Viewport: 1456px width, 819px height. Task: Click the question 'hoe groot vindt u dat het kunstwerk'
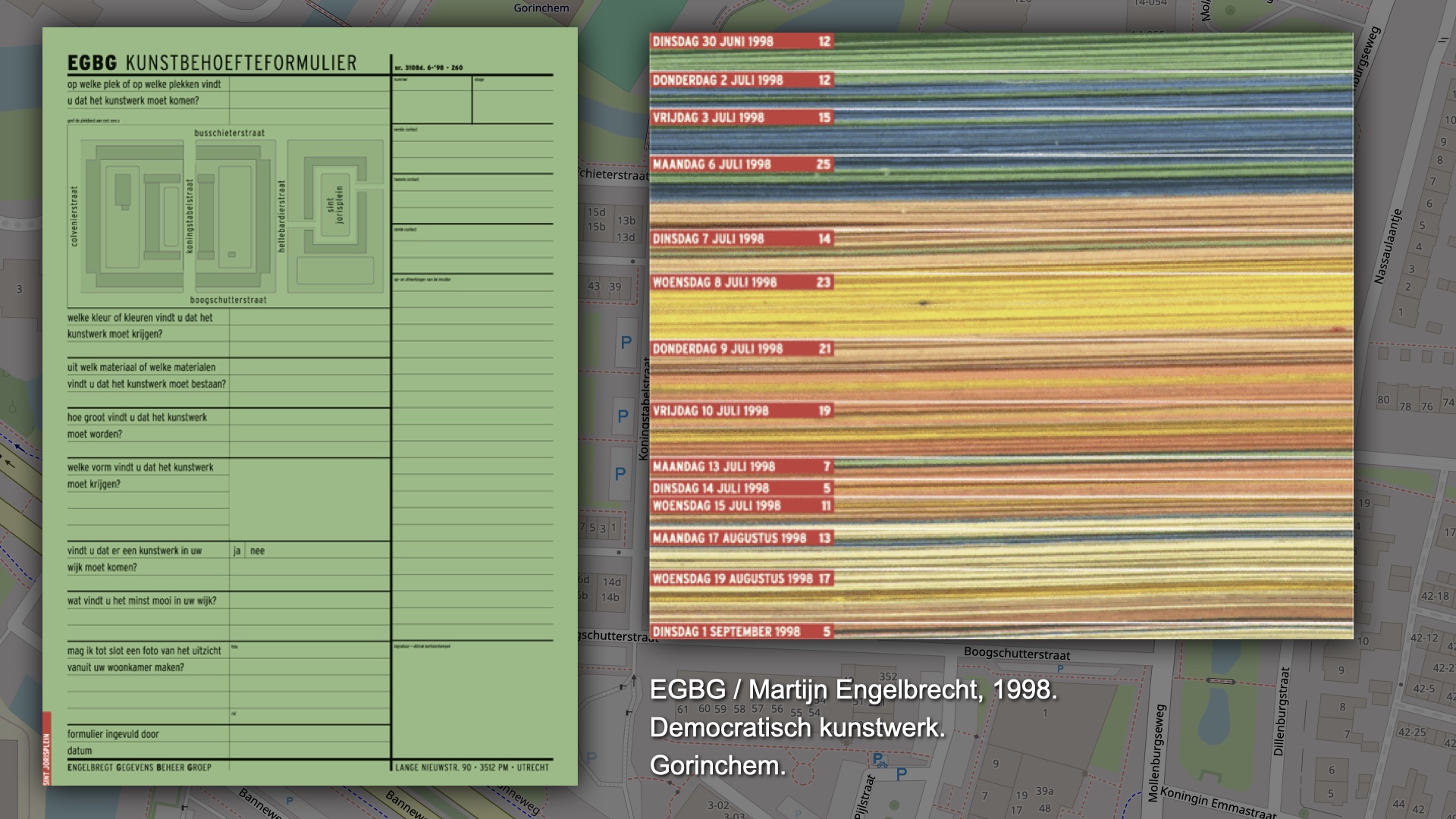(136, 418)
